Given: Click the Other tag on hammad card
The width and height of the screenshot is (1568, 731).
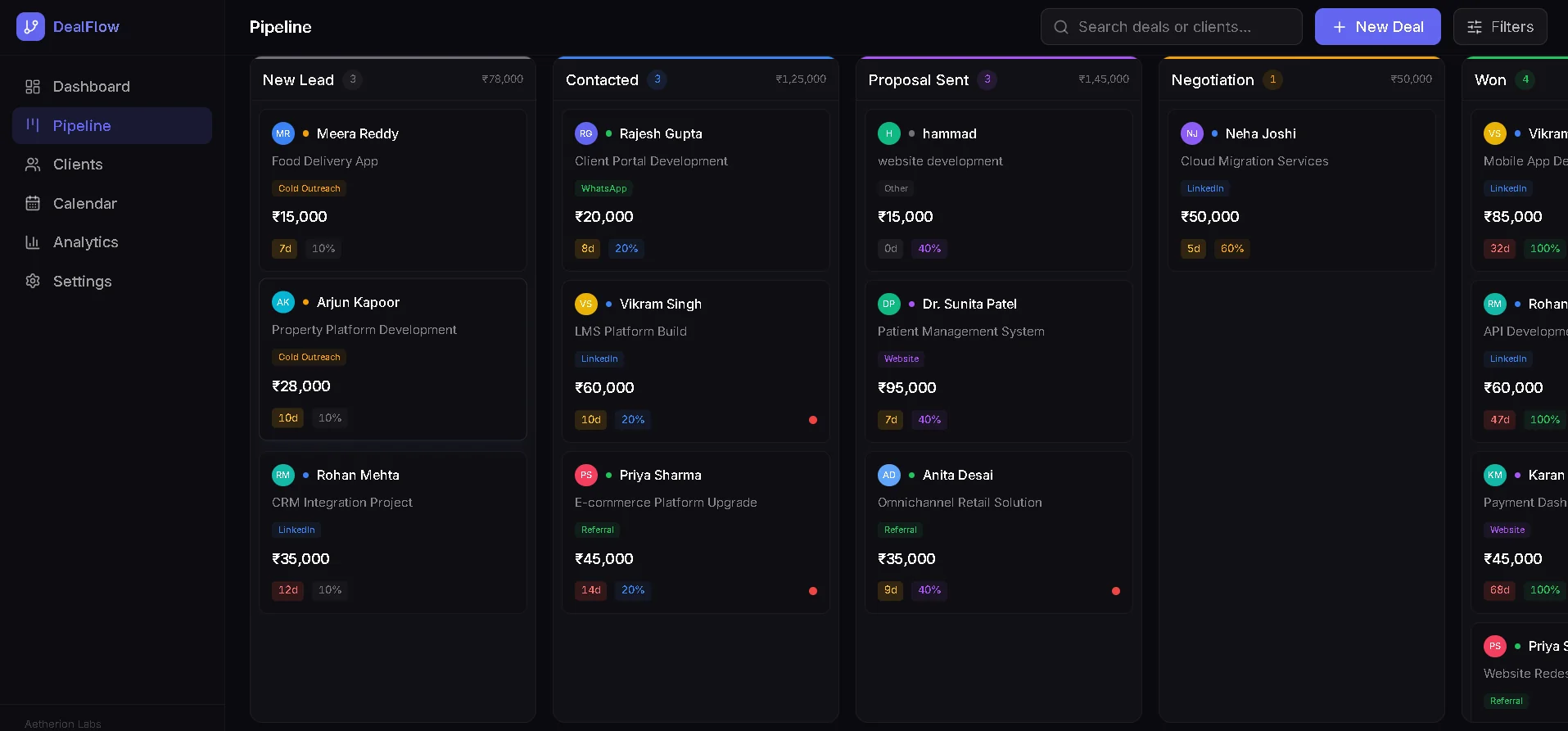Looking at the screenshot, I should (896, 188).
